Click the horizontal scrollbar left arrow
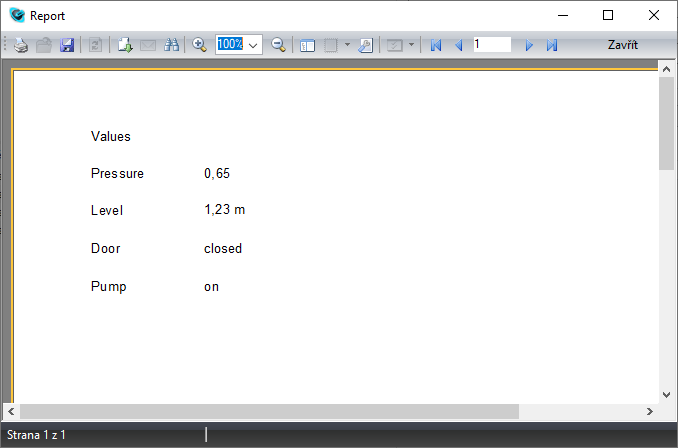 11,411
